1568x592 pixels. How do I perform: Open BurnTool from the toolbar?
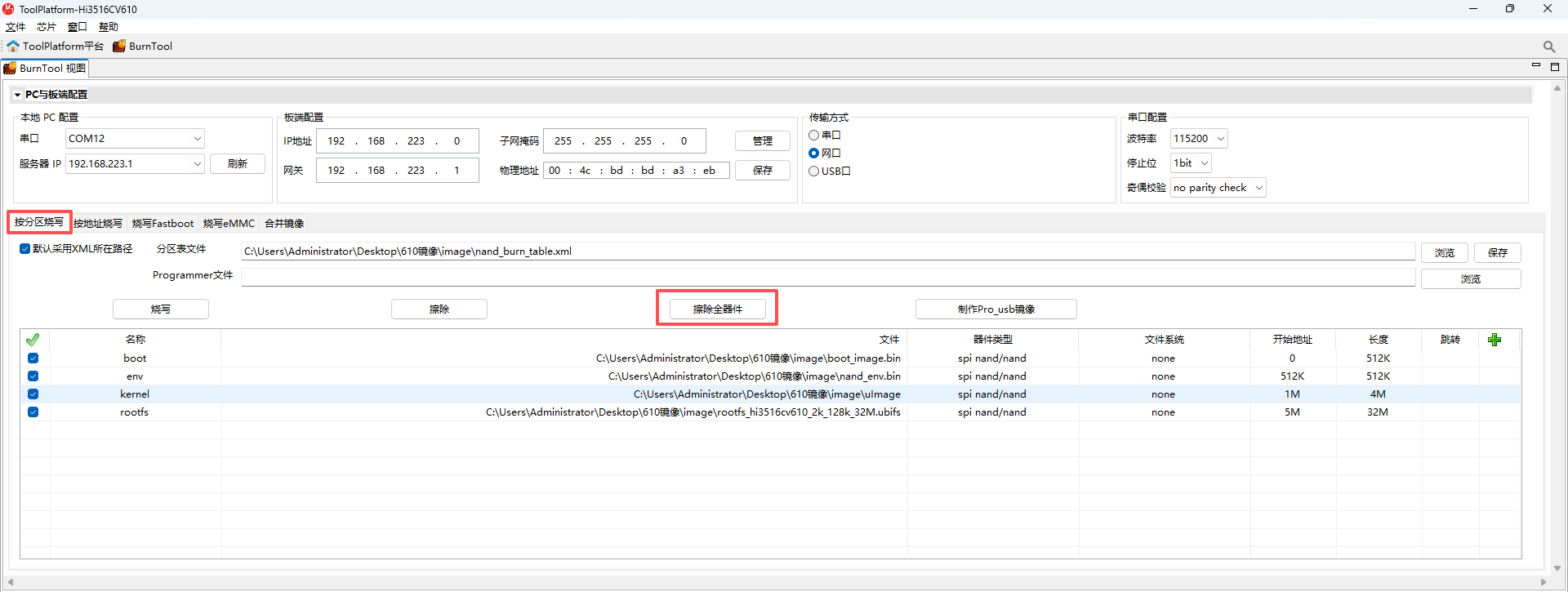(x=143, y=46)
